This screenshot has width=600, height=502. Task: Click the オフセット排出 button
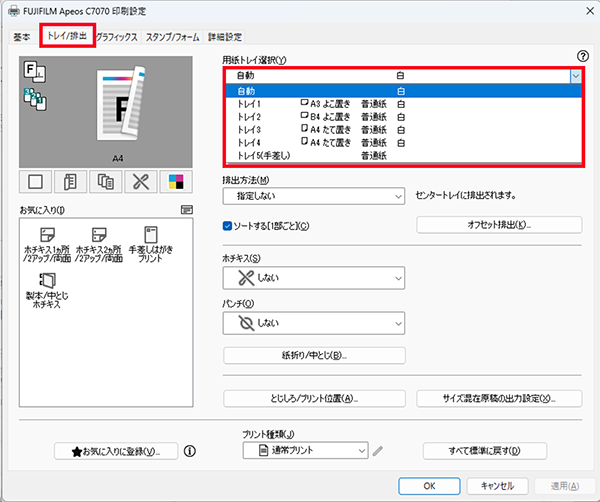[x=499, y=225]
